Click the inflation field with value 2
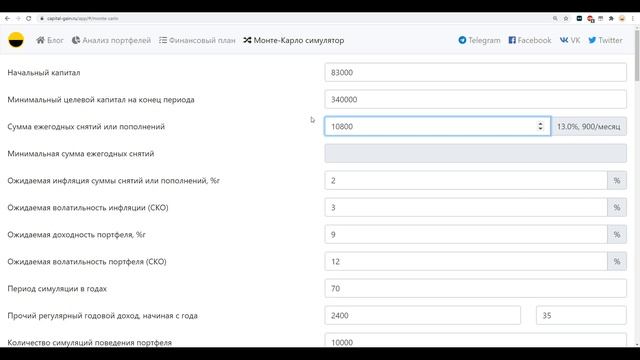Viewport: 640px width, 360px height. tap(466, 180)
